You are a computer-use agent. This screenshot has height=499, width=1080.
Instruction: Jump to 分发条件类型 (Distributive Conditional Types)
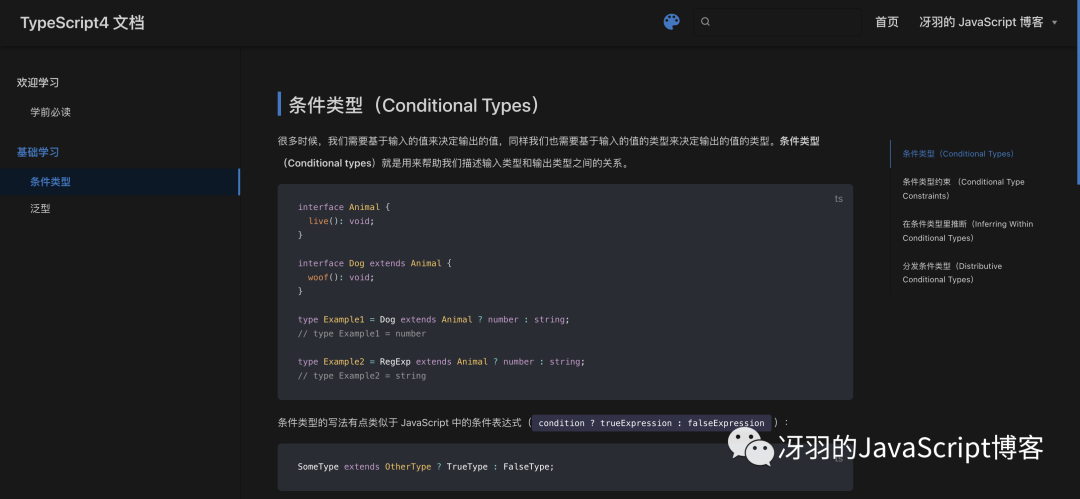[952, 273]
